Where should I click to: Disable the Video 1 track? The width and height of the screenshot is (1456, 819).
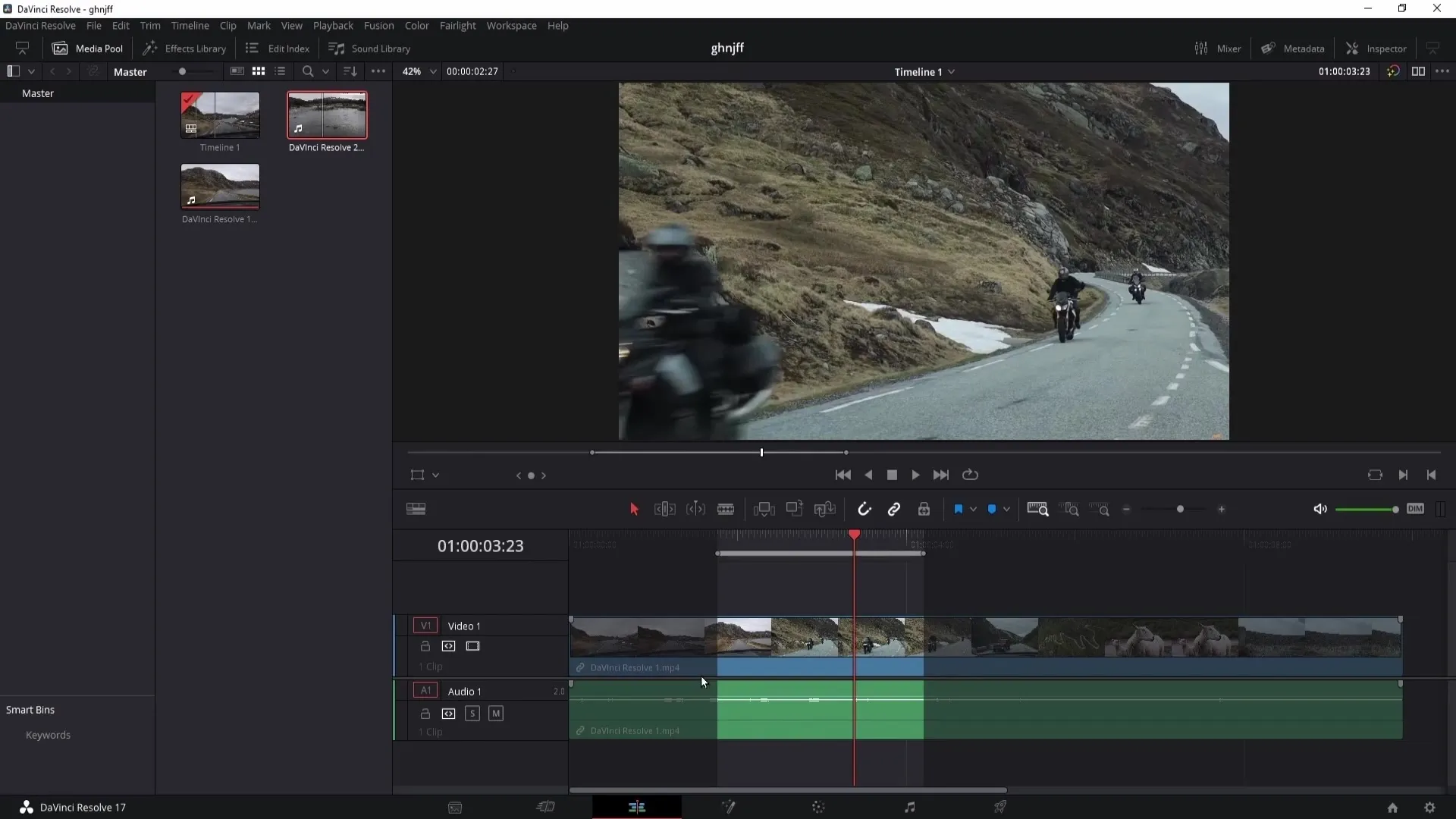pos(473,646)
